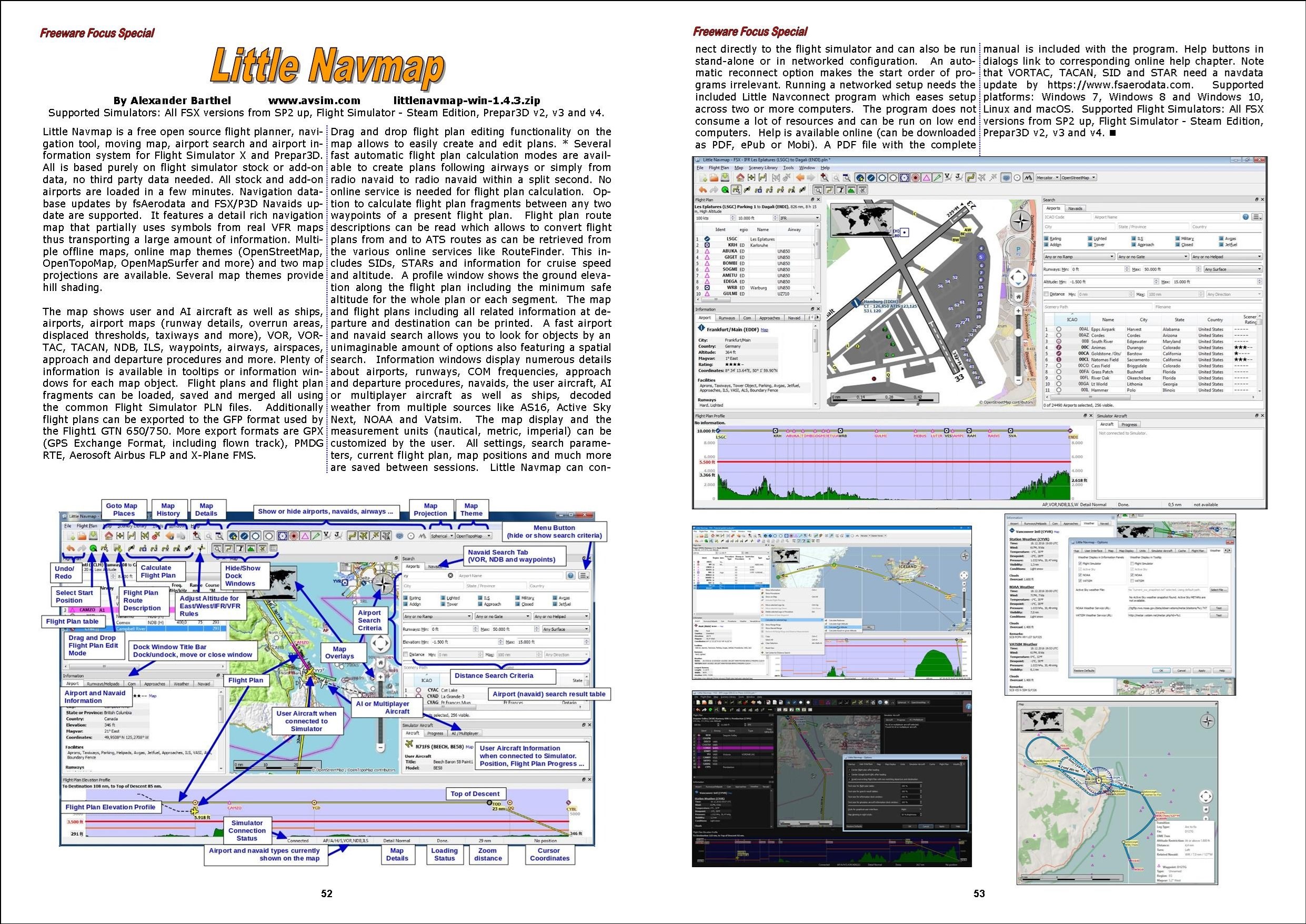Enable Distance checkbox in Les Eplatures window search
Image resolution: width=1306 pixels, height=924 pixels.
point(1046,294)
